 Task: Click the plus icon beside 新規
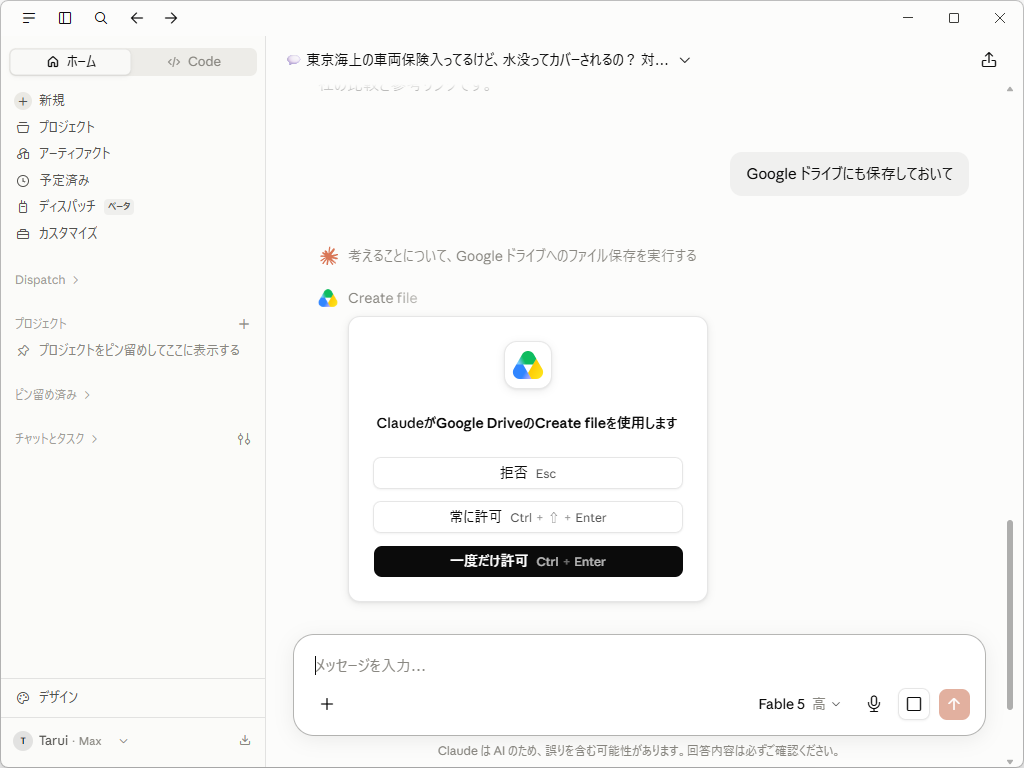pos(23,101)
